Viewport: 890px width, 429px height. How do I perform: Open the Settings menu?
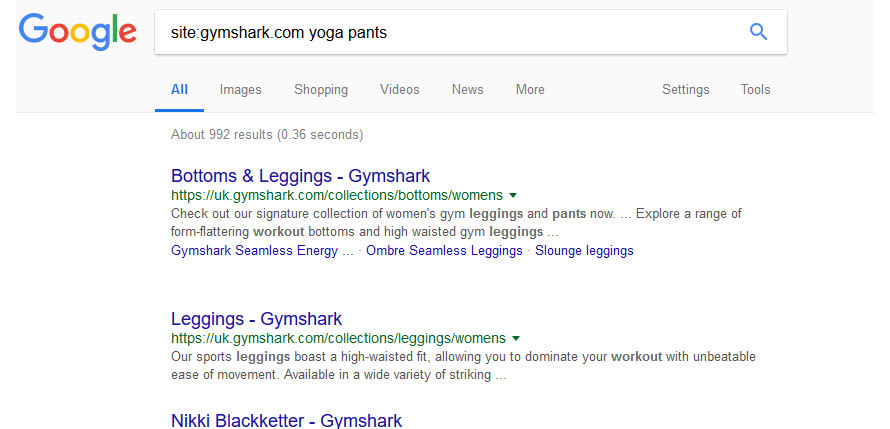click(686, 90)
